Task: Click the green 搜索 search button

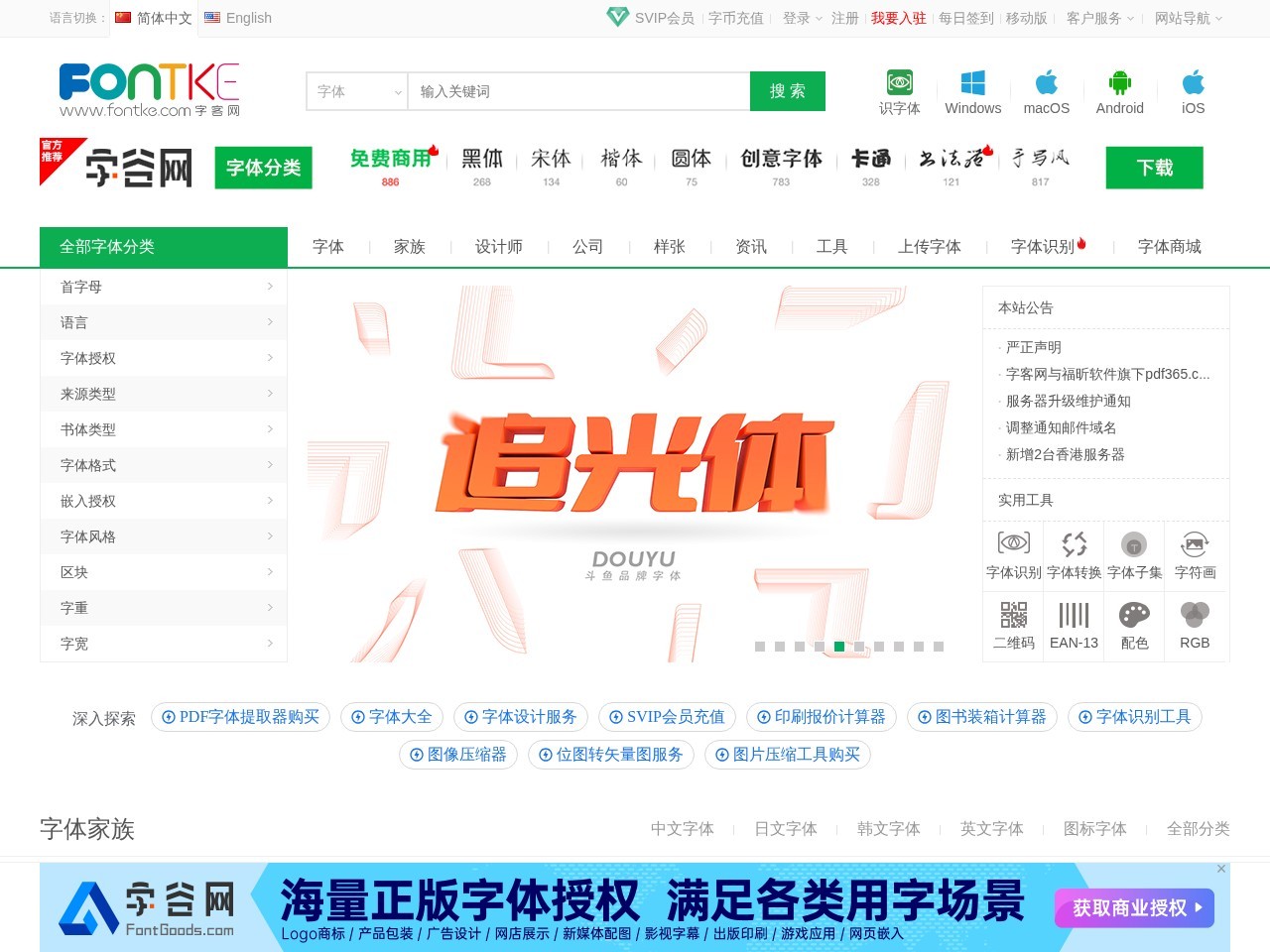Action: point(788,91)
